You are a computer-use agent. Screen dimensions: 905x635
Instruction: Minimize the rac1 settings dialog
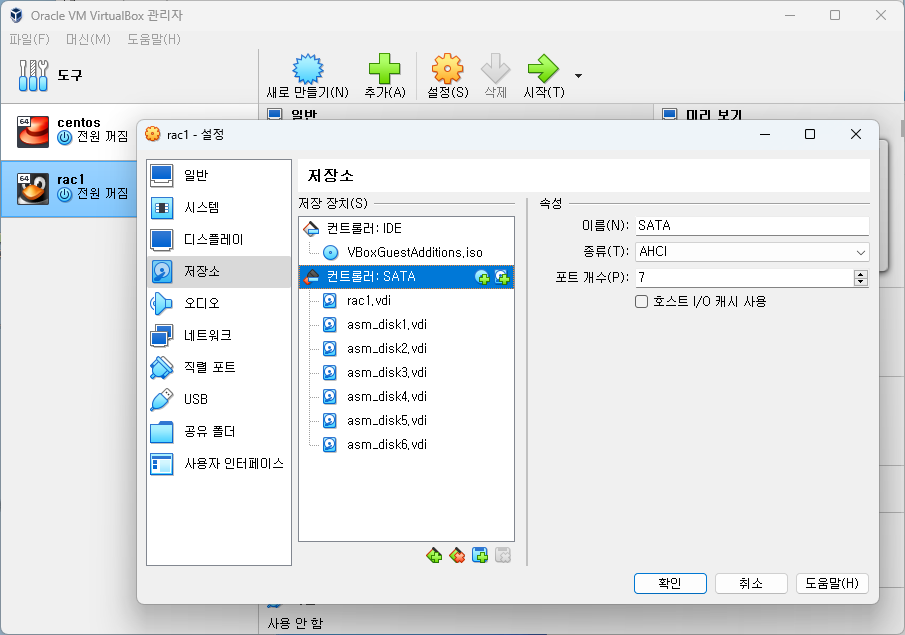(765, 135)
